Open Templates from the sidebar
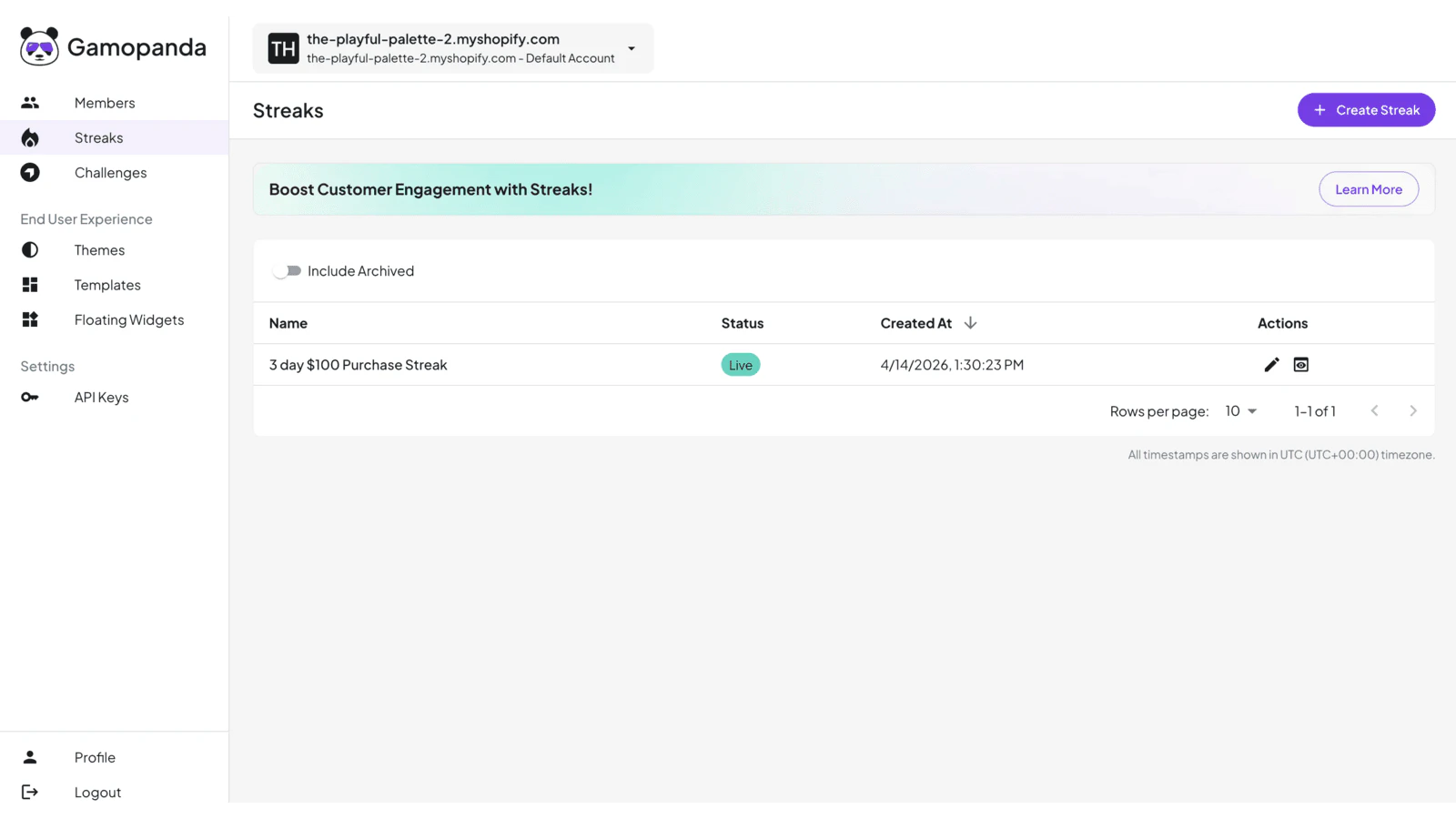Viewport: 1456px width, 819px height. tap(114, 285)
